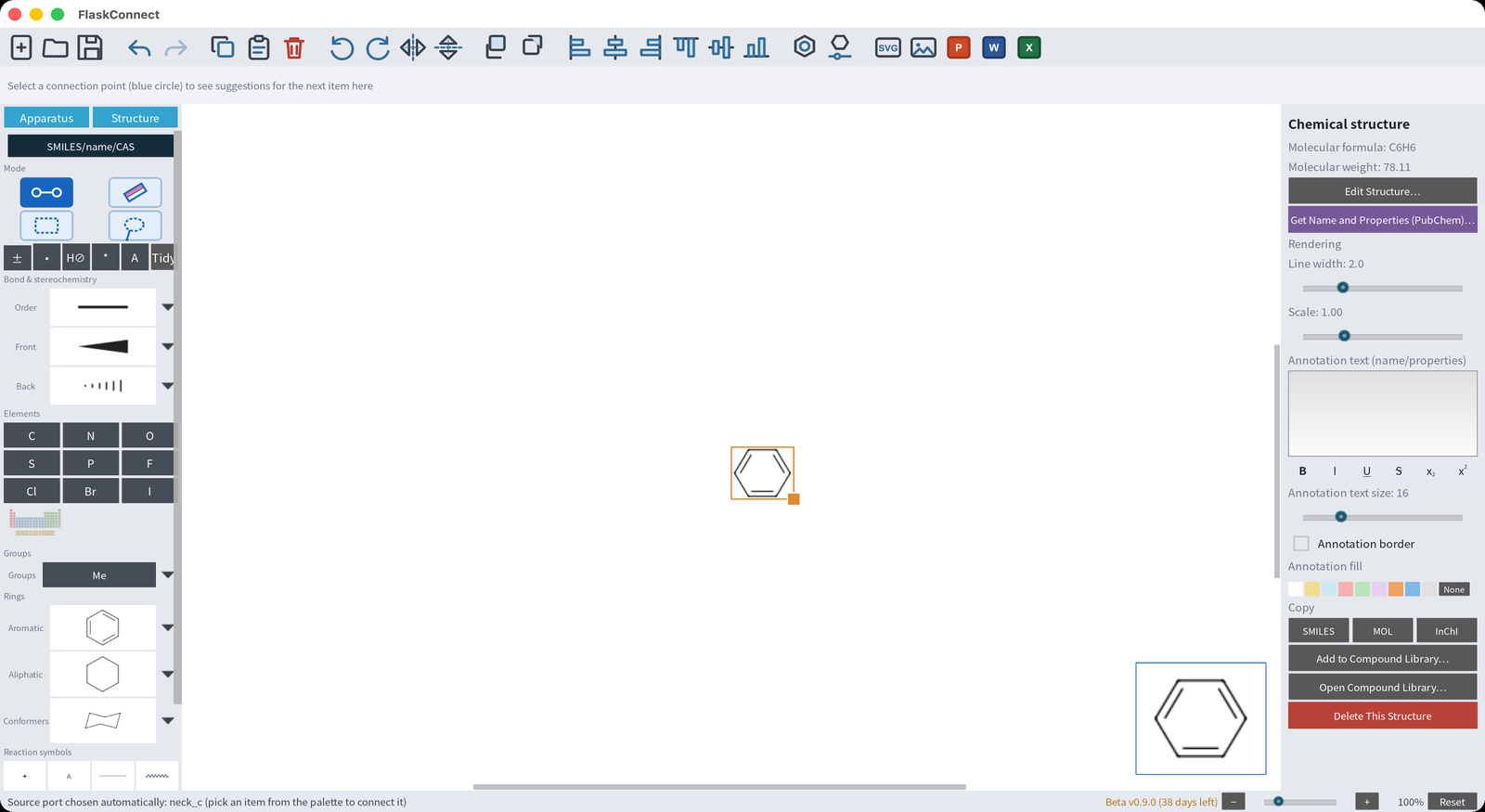The height and width of the screenshot is (812, 1485).
Task: Select the rectangle selection mode
Action: pyautogui.click(x=46, y=226)
